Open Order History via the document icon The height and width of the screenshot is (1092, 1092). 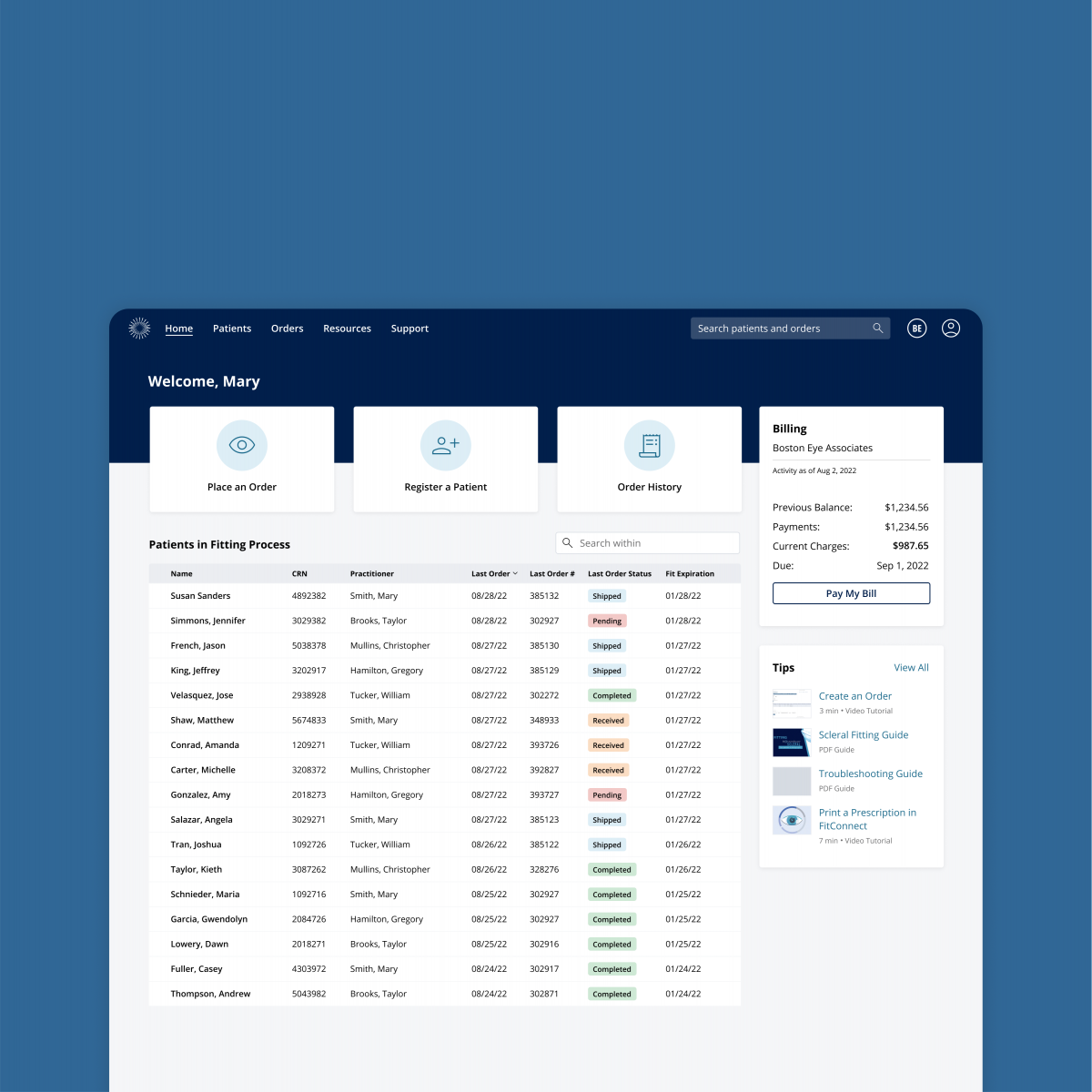point(649,445)
